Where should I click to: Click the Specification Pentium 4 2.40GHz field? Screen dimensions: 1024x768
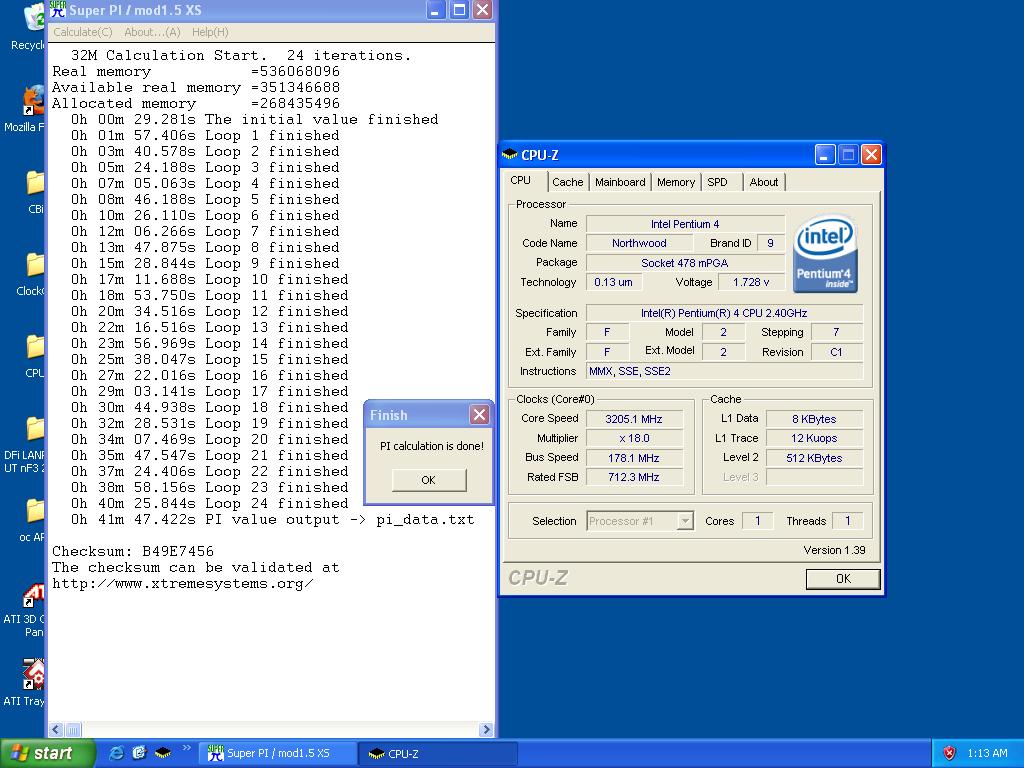pyautogui.click(x=724, y=313)
